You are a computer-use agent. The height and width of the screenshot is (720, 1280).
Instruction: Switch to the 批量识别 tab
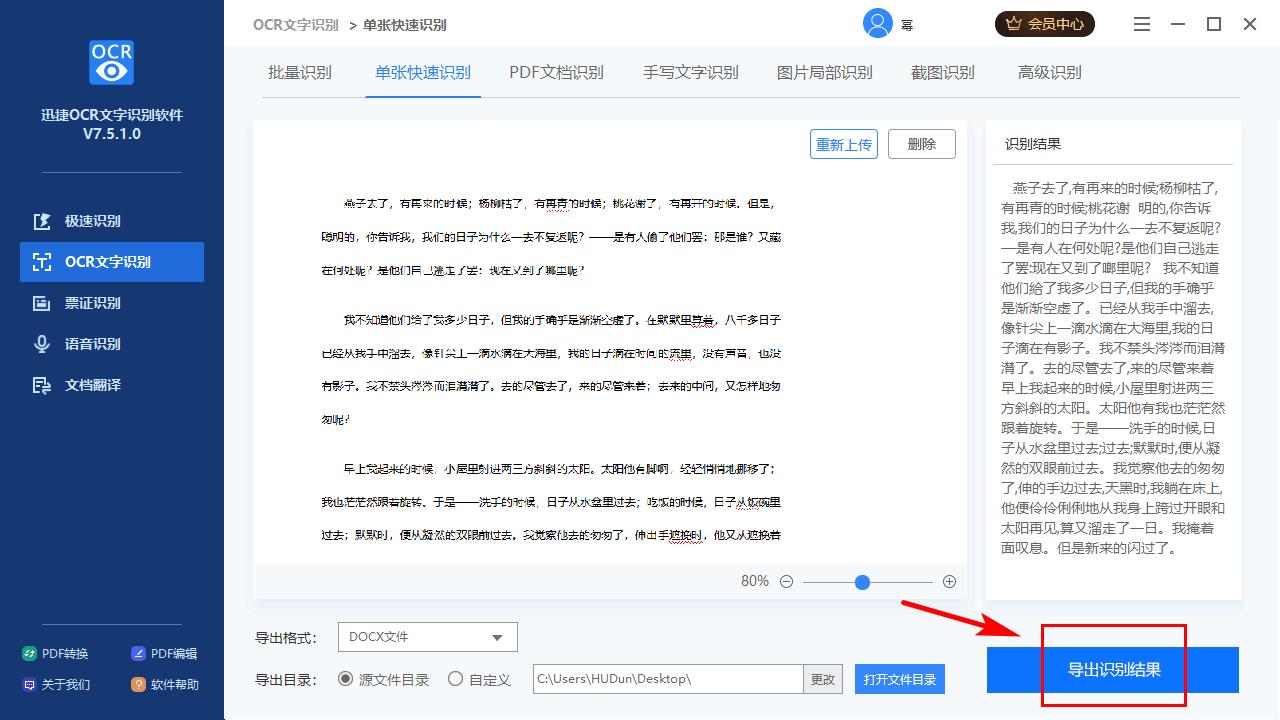[x=300, y=71]
